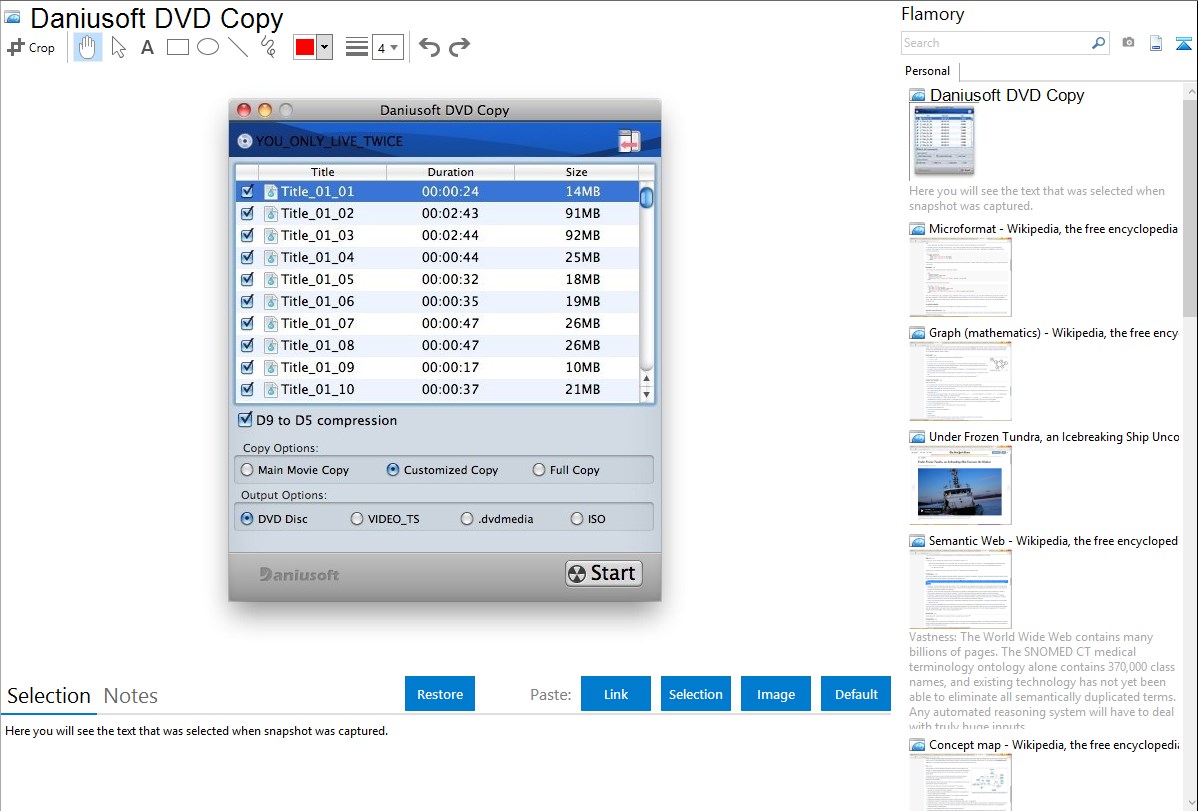Open Graph (mathematics) snapshot thumbnail
Screen dimensions: 1198x811
(x=960, y=381)
